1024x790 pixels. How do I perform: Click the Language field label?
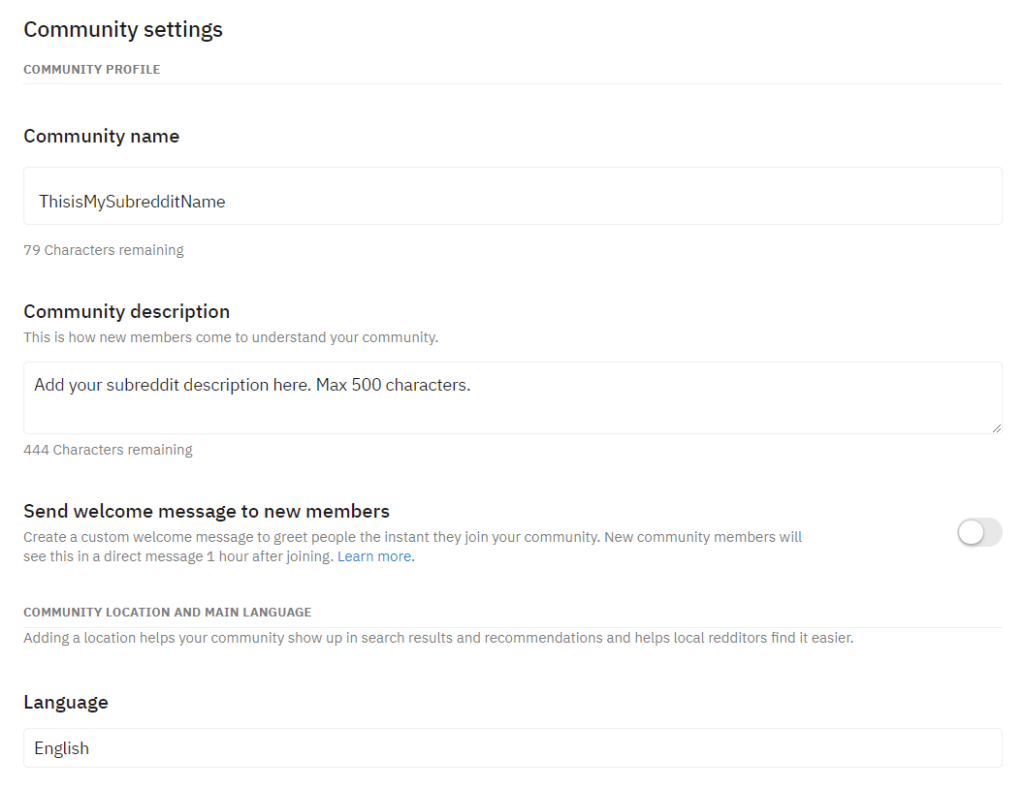[x=65, y=702]
